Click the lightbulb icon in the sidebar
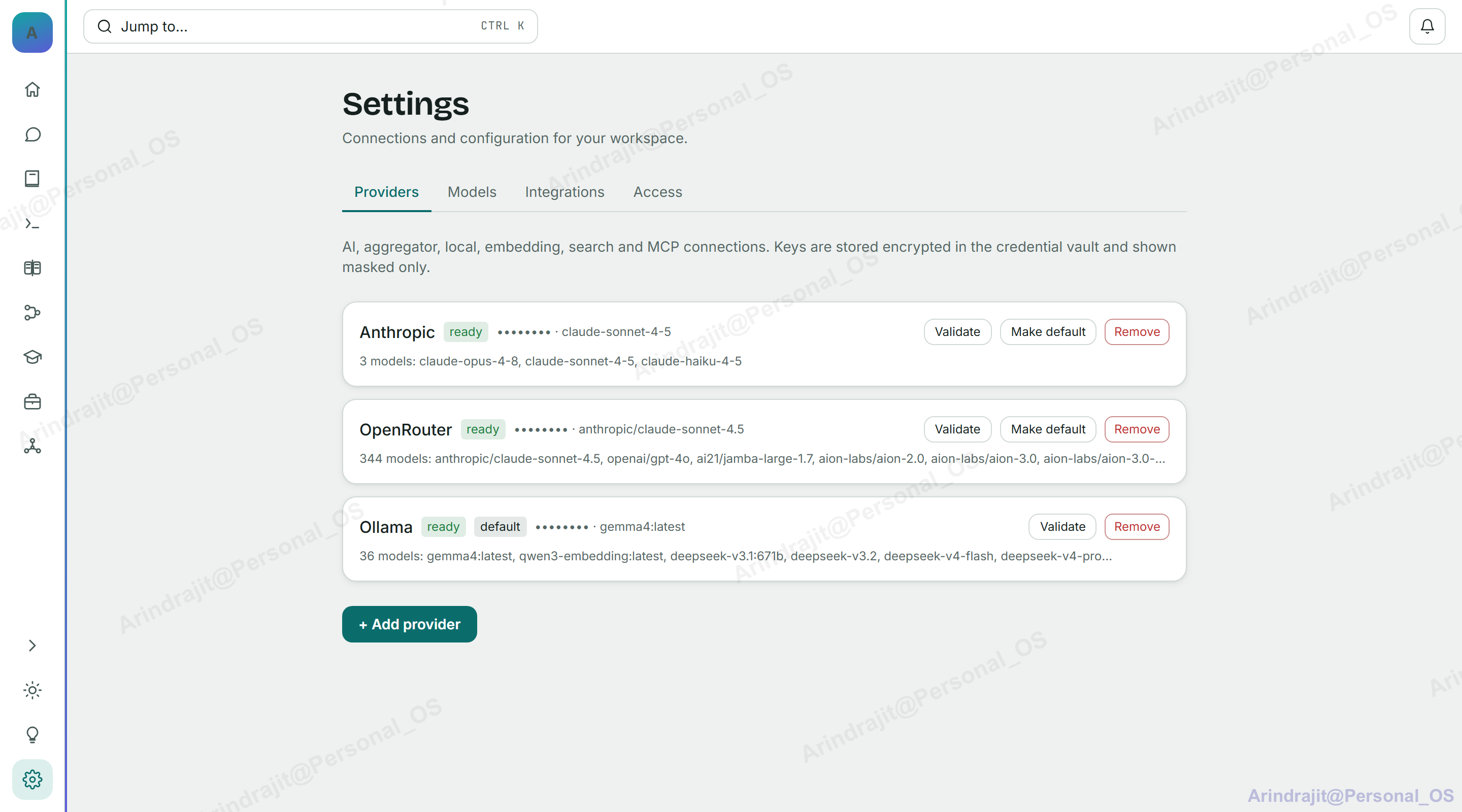This screenshot has width=1462, height=812. [x=32, y=735]
